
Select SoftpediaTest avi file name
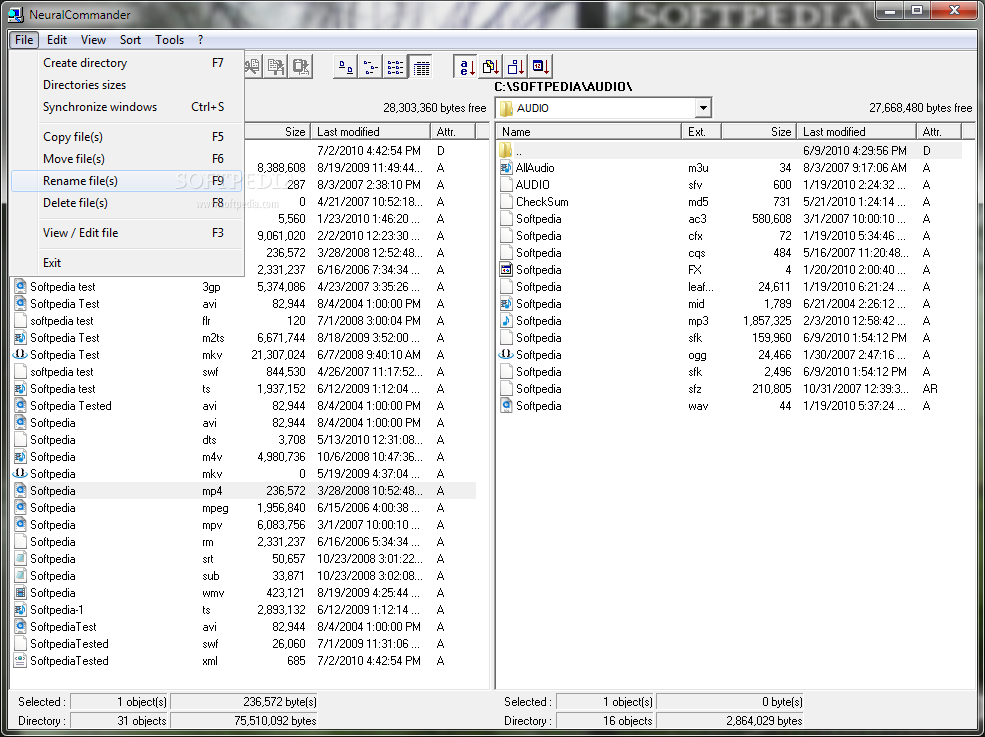[63, 626]
